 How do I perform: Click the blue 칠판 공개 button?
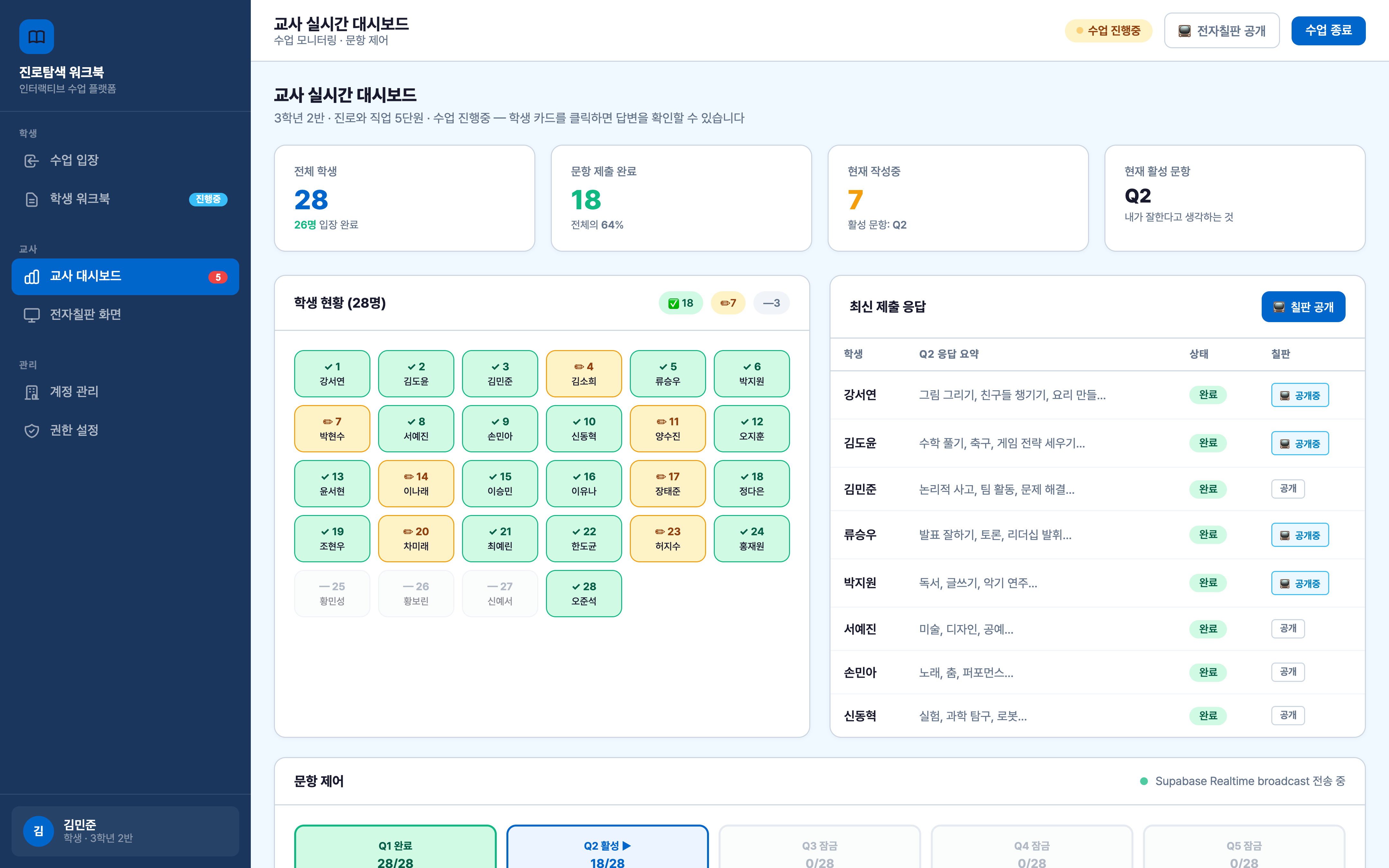coord(1303,307)
